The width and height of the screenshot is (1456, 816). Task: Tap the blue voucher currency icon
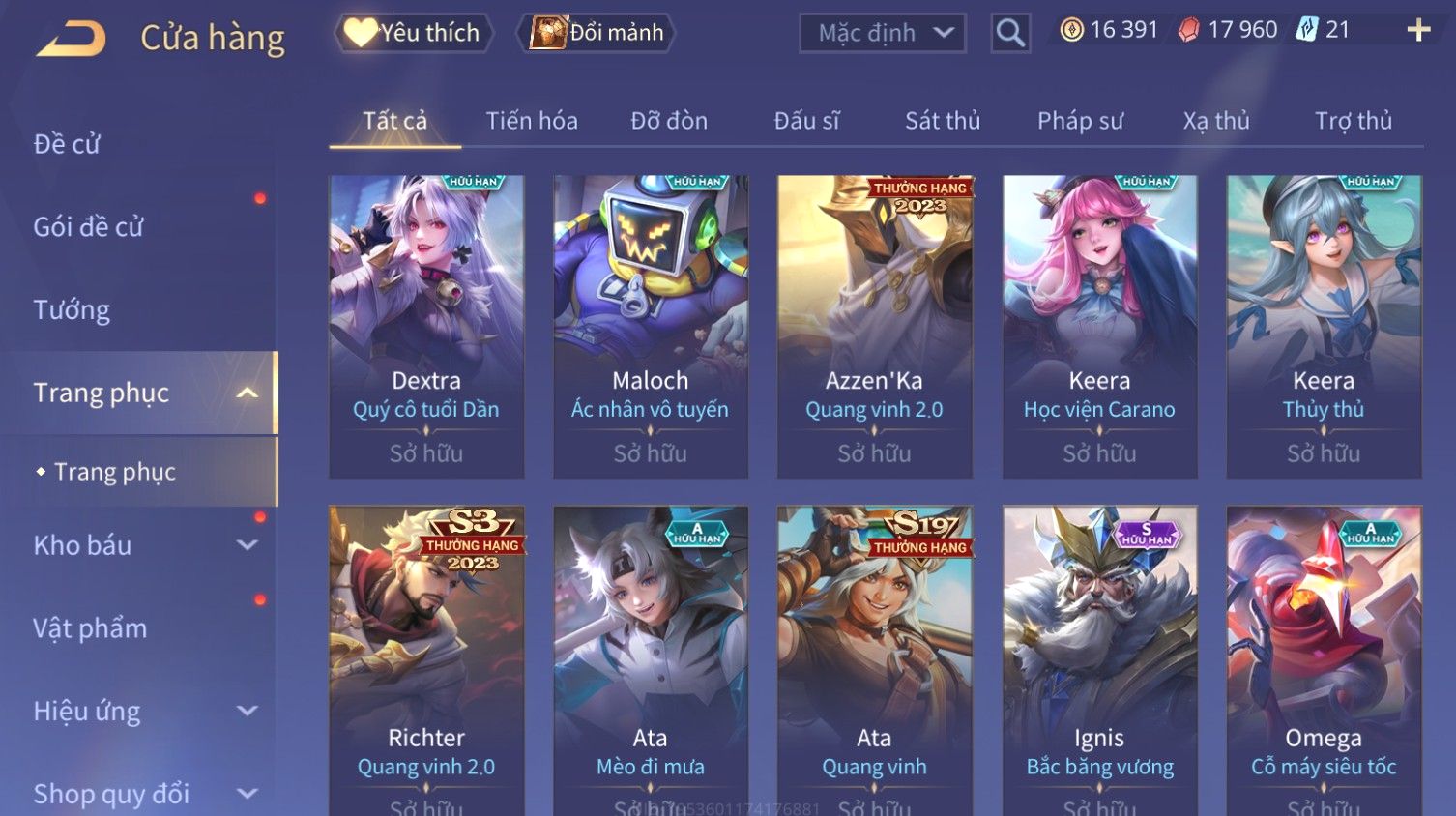point(1307,30)
